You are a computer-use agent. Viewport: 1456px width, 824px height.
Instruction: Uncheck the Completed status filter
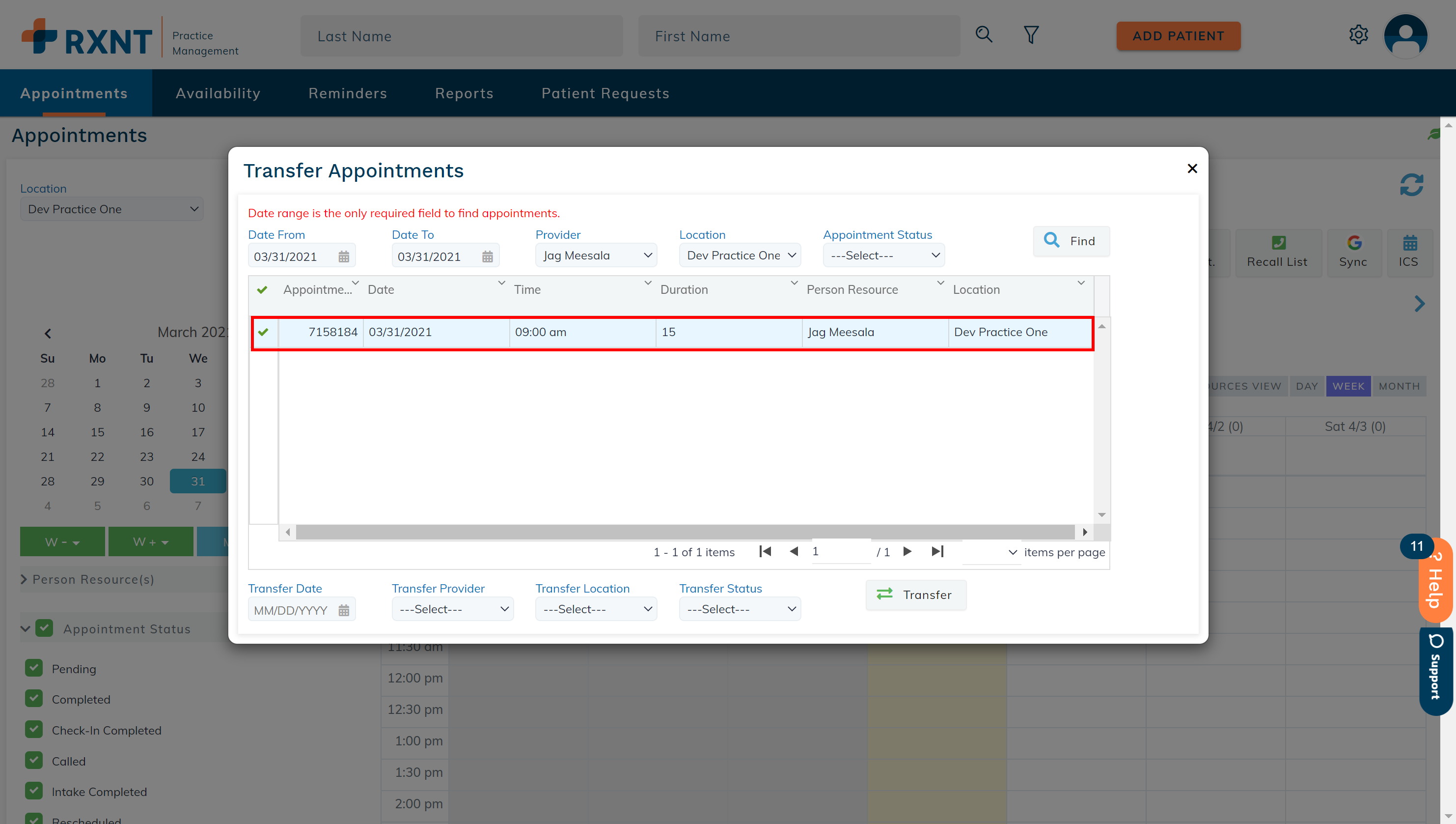pos(34,699)
